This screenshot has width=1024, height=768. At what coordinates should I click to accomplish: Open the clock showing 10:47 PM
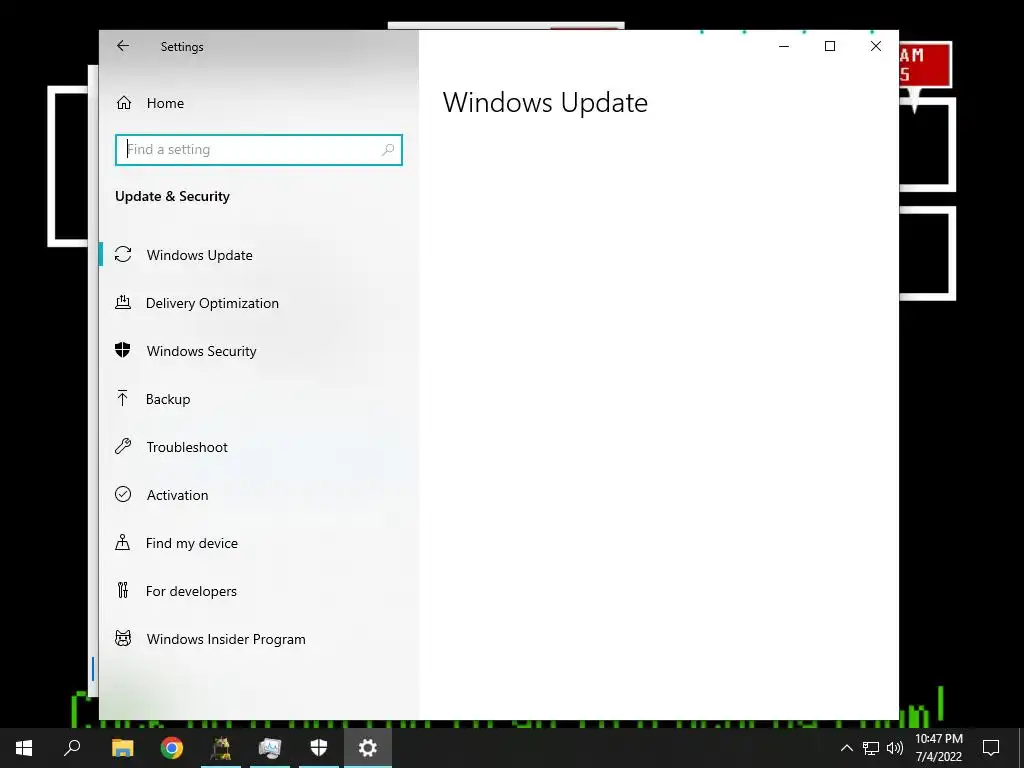click(938, 748)
